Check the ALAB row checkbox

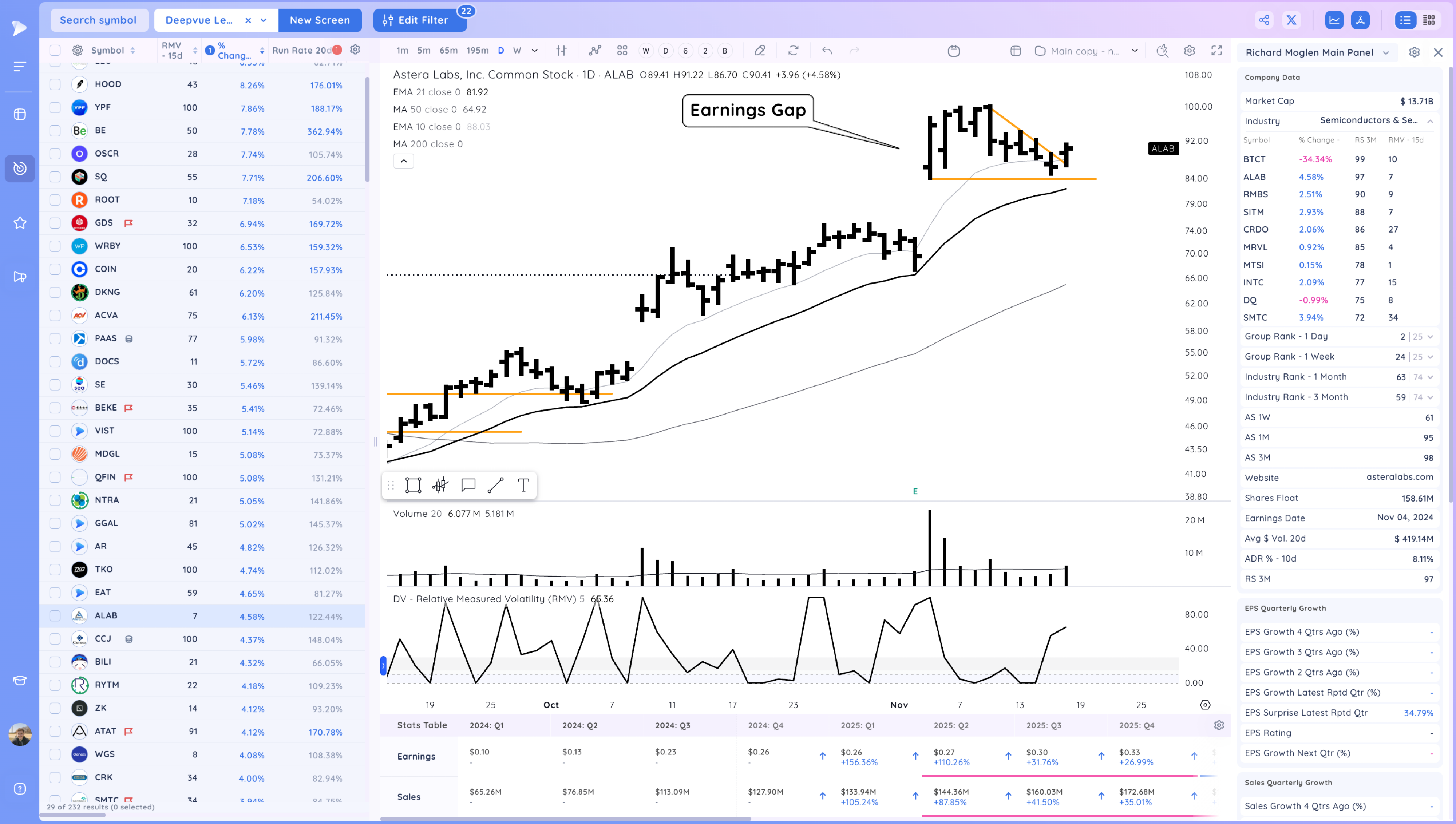click(55, 616)
